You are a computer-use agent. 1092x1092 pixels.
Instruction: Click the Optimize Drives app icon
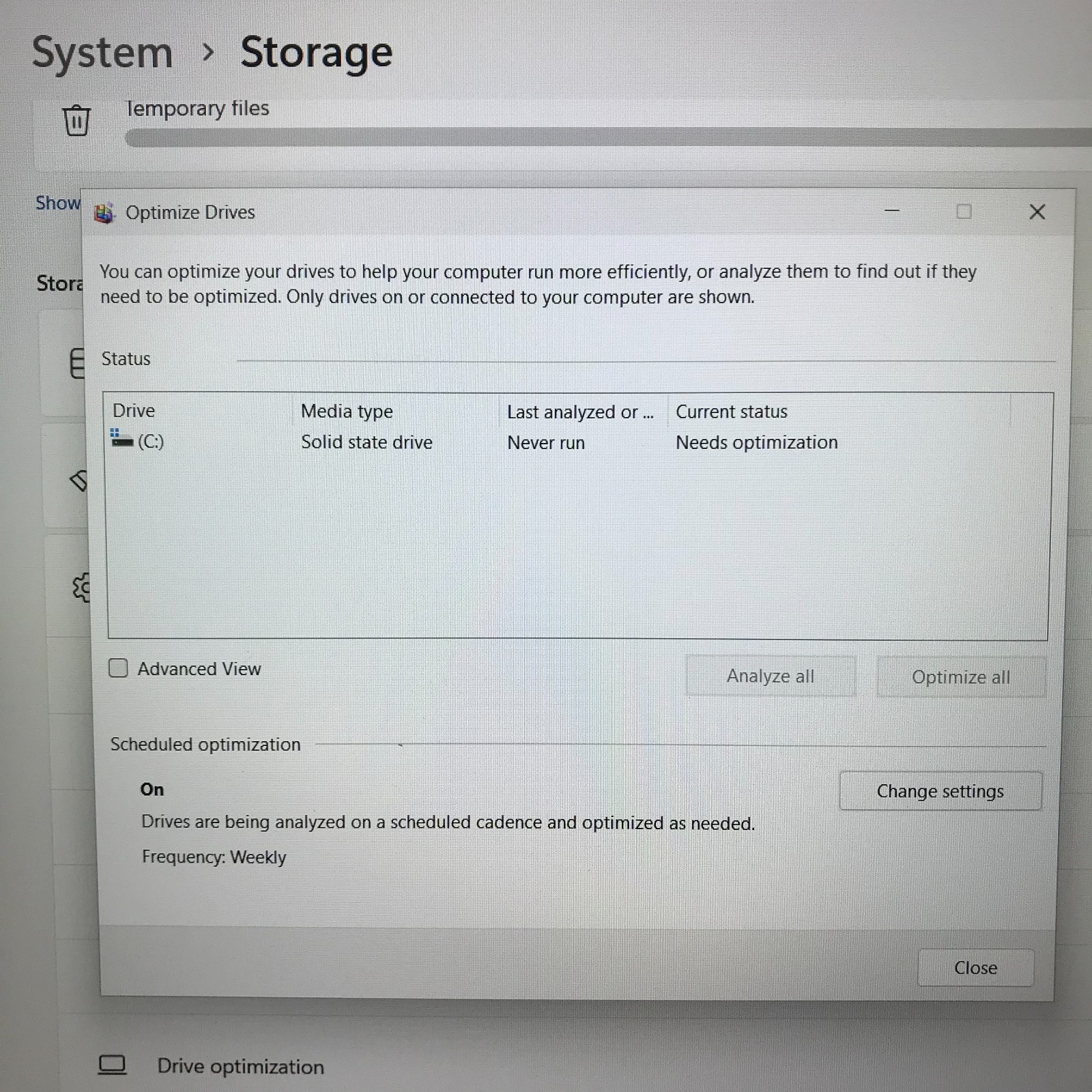(x=104, y=213)
